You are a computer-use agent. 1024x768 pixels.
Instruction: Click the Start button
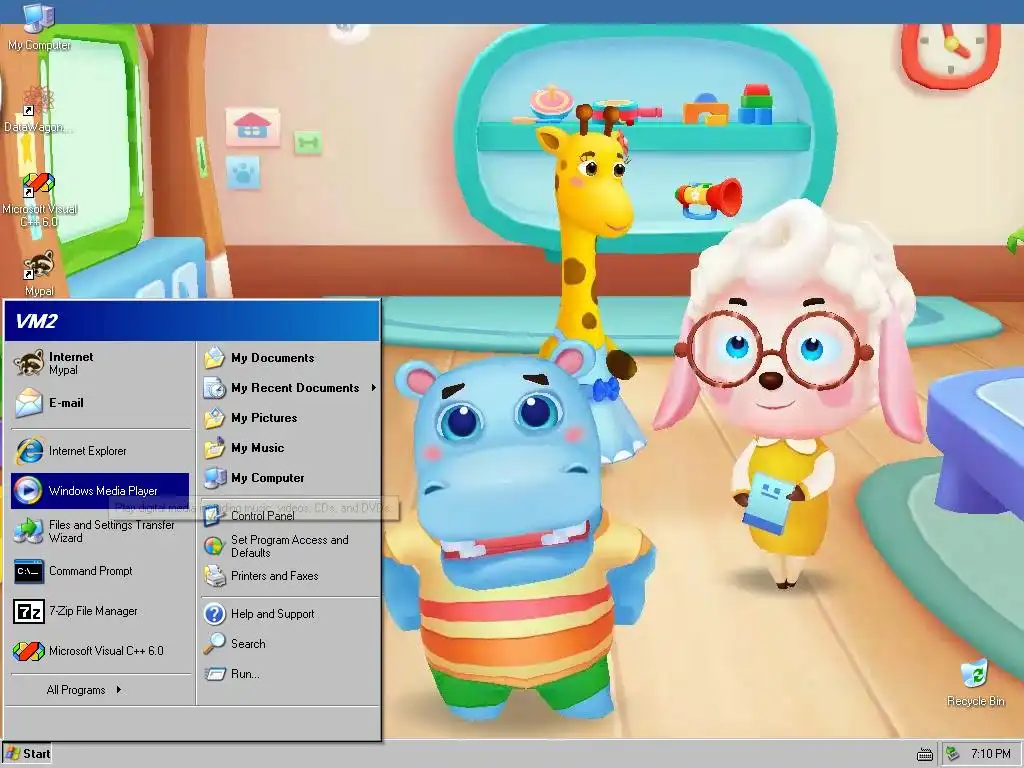tap(28, 754)
